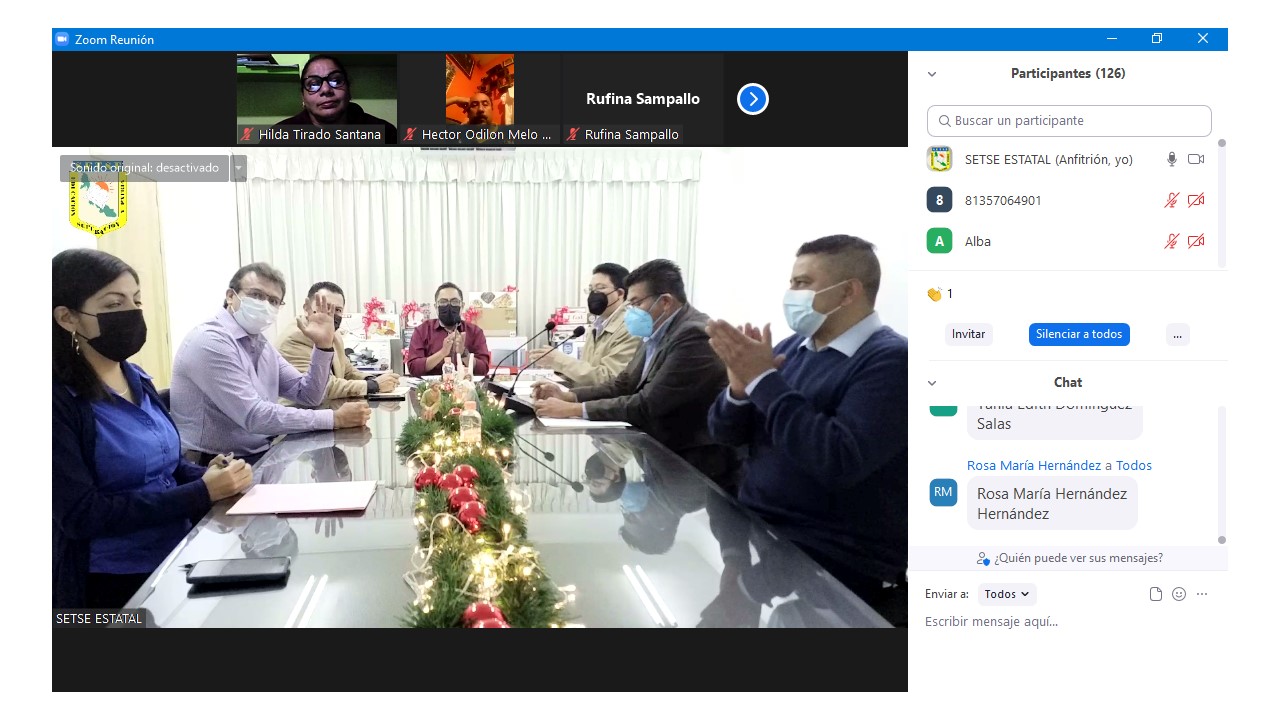
Task: Click Alba's crossed camera icon
Action: 1196,241
